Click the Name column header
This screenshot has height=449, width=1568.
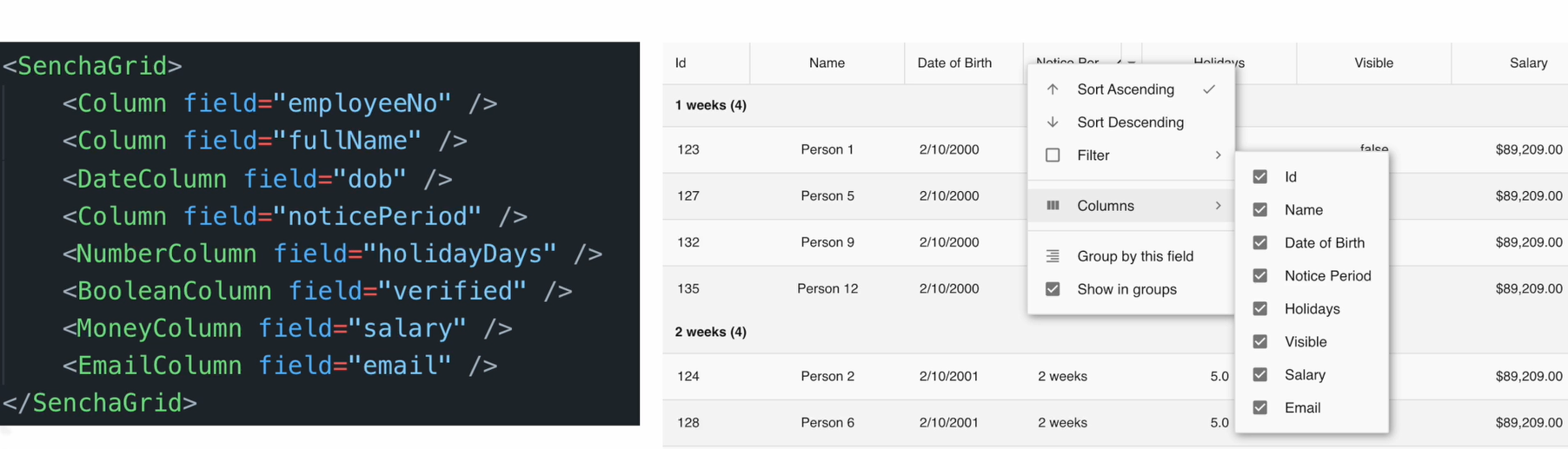coord(827,63)
